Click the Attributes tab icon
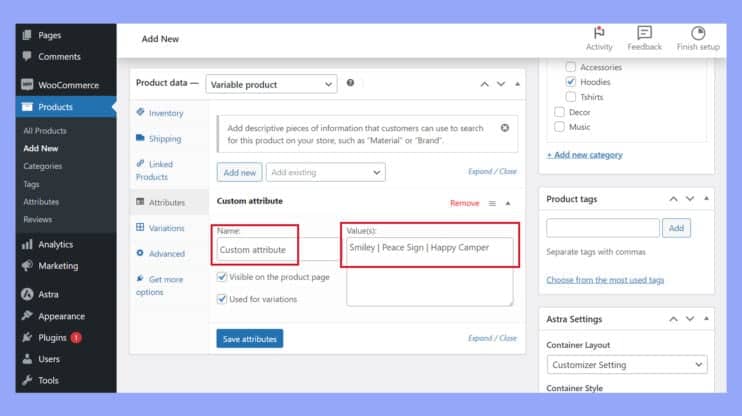The width and height of the screenshot is (742, 416). [140, 202]
